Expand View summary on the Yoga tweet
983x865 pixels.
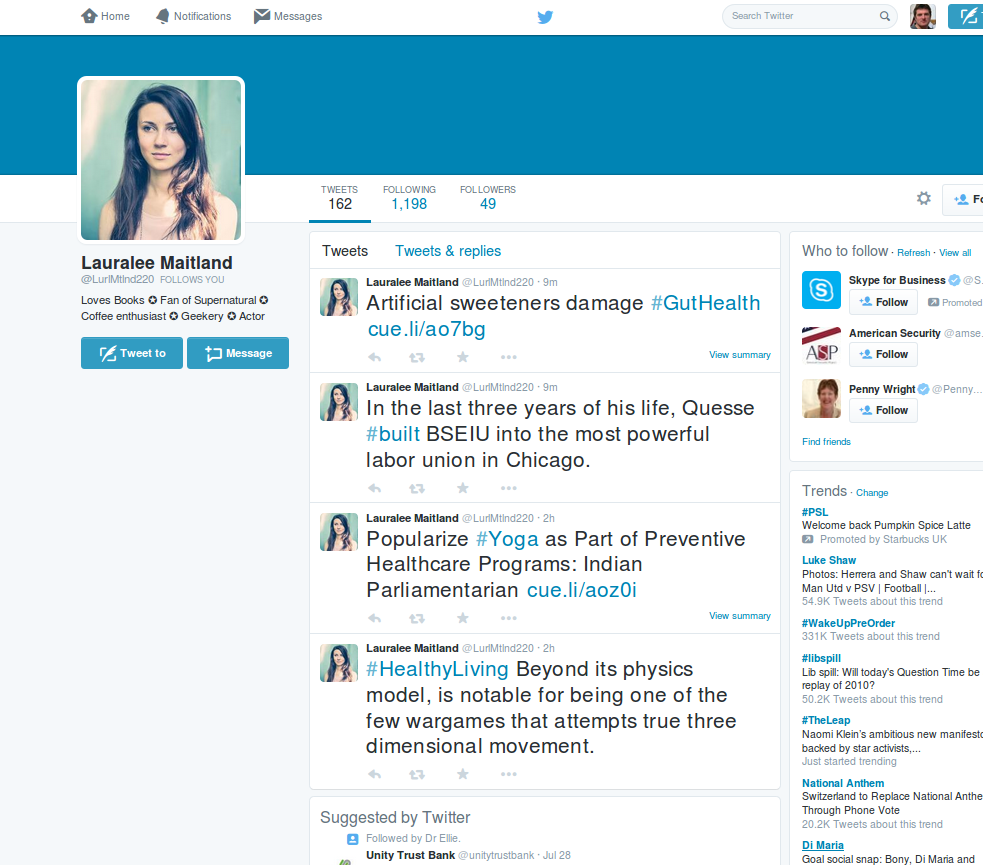tap(739, 616)
